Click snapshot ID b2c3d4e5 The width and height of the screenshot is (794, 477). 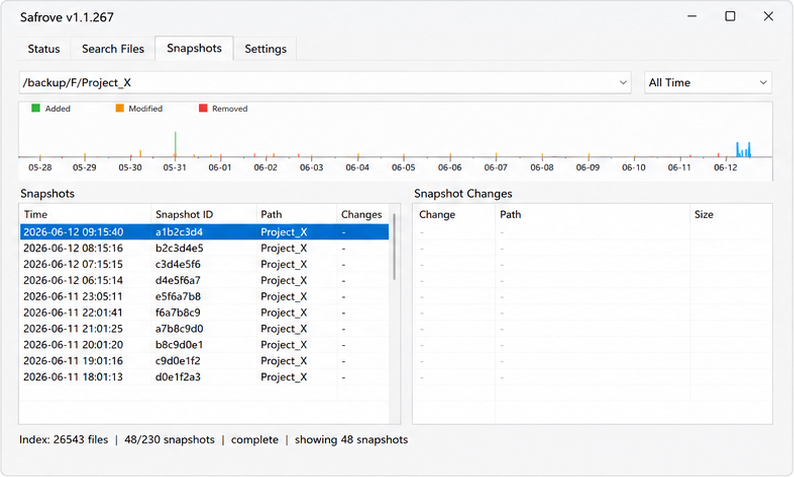coord(179,248)
